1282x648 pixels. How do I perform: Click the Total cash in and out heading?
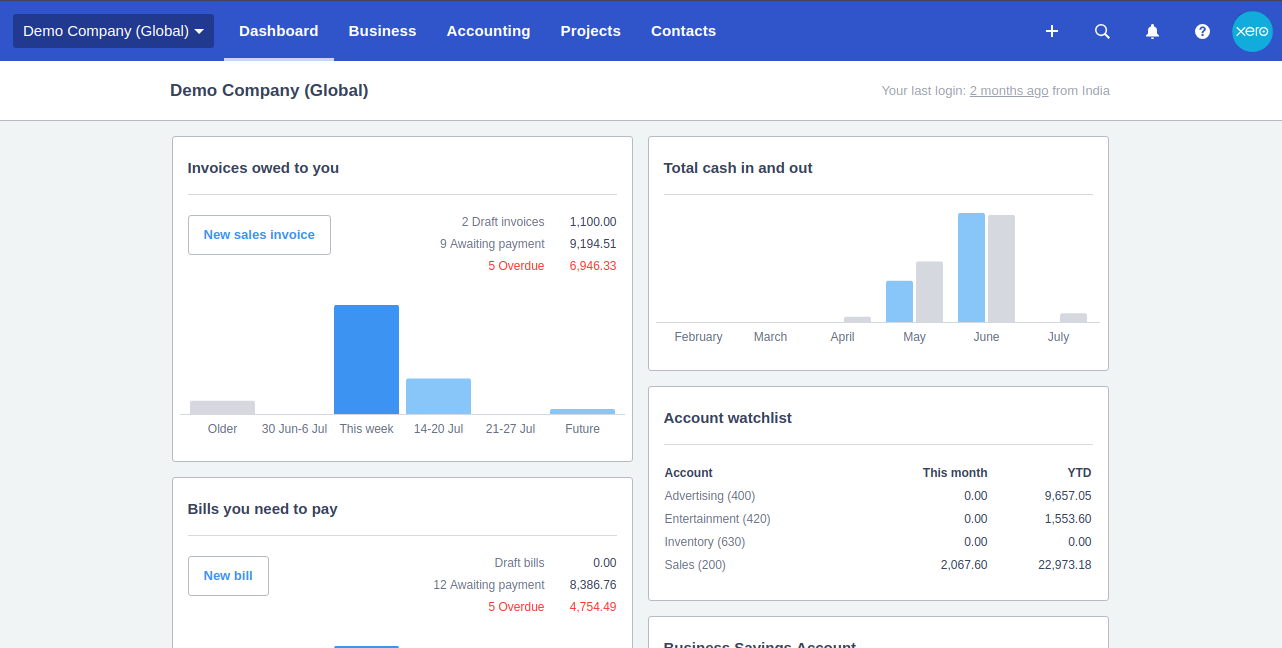738,168
